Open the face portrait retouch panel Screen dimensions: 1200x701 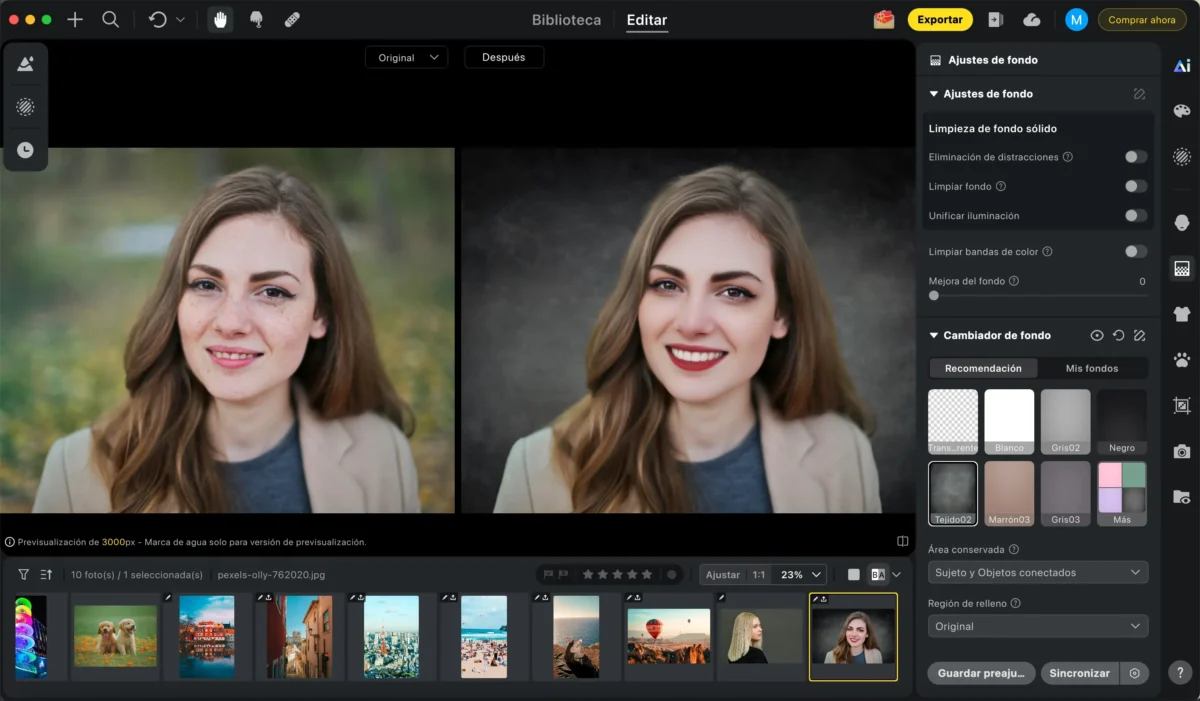(x=1182, y=222)
